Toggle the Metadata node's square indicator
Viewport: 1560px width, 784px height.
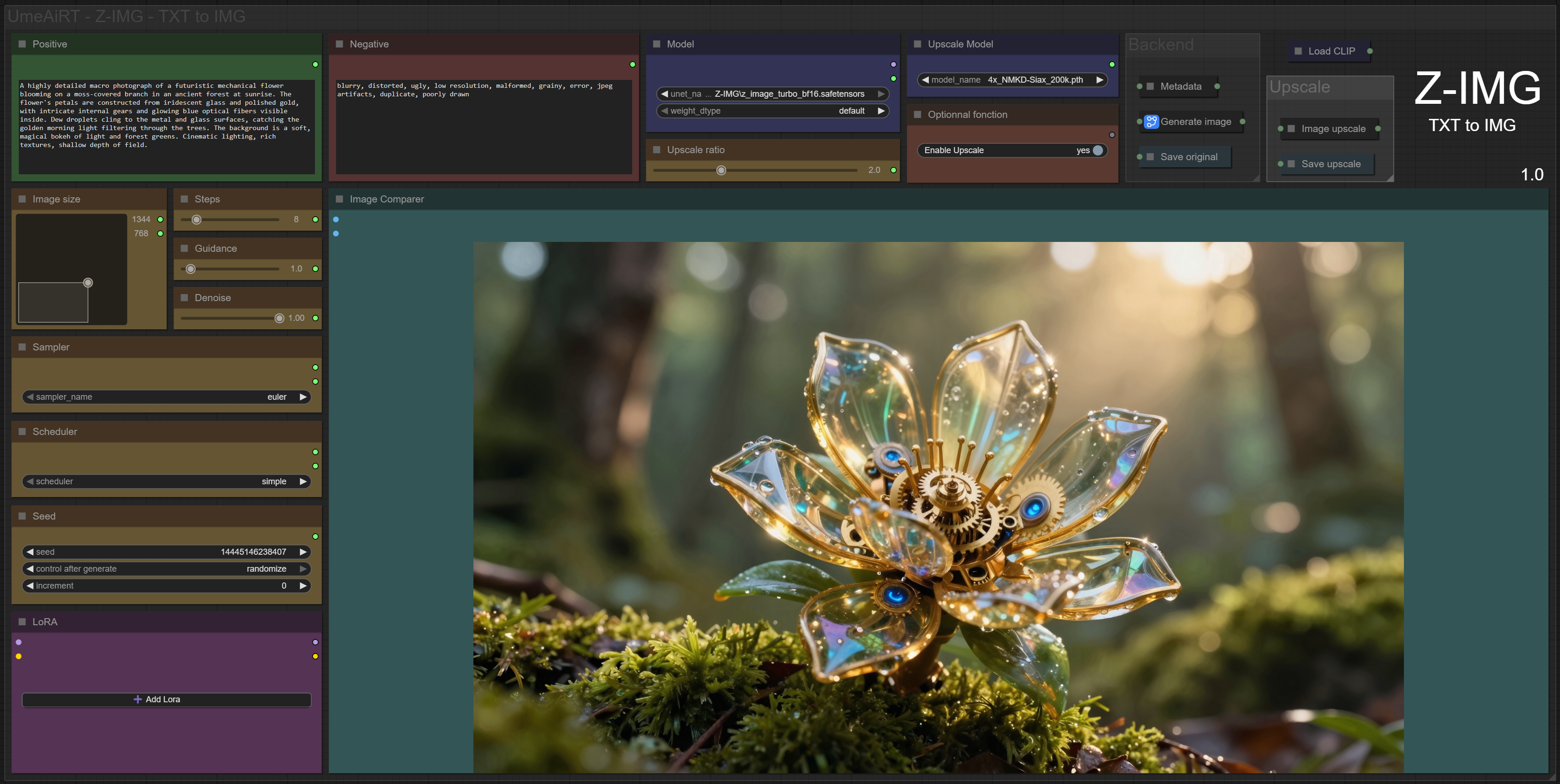[1151, 86]
